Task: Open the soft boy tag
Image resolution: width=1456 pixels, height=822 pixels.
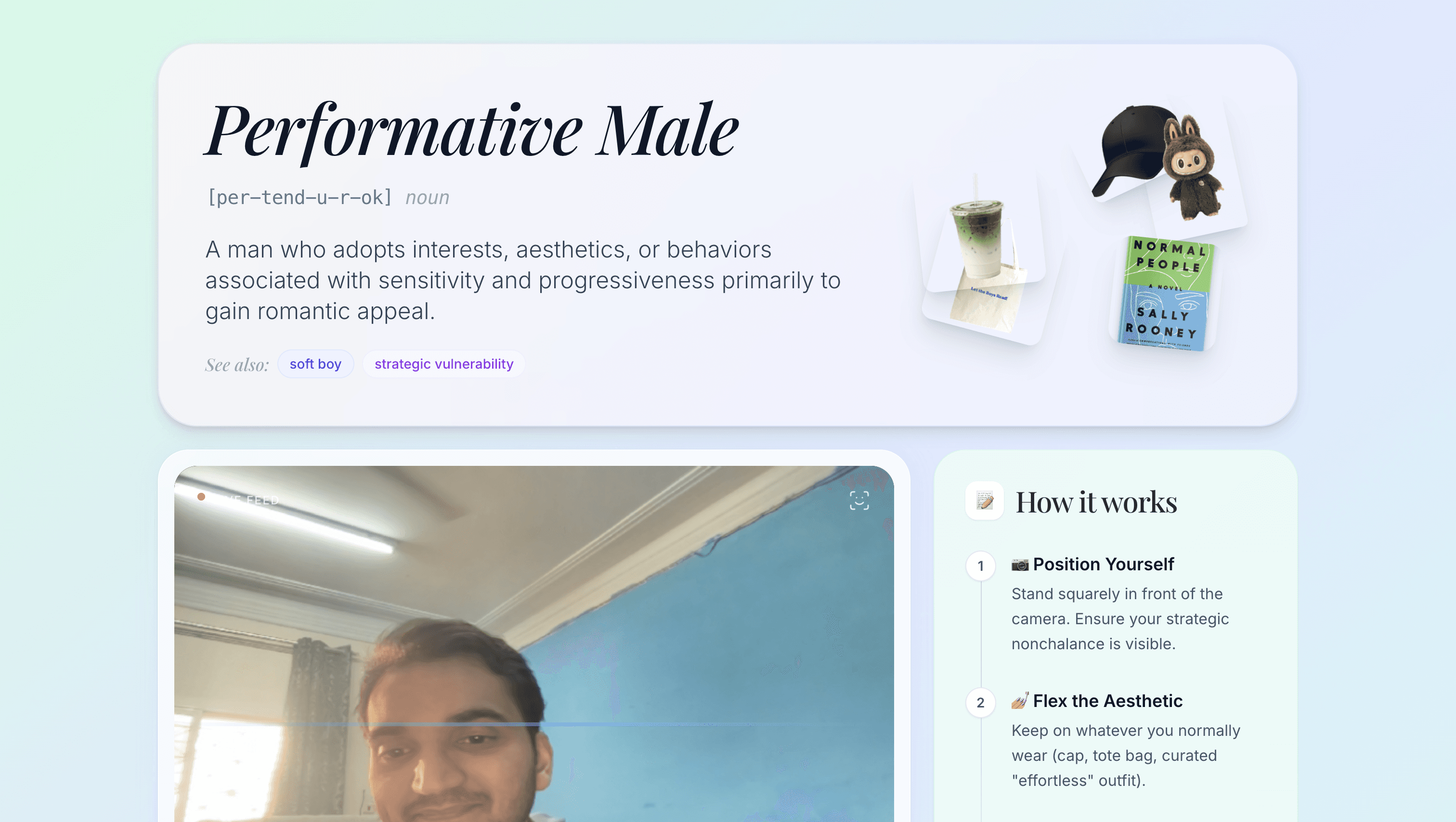Action: 315,364
